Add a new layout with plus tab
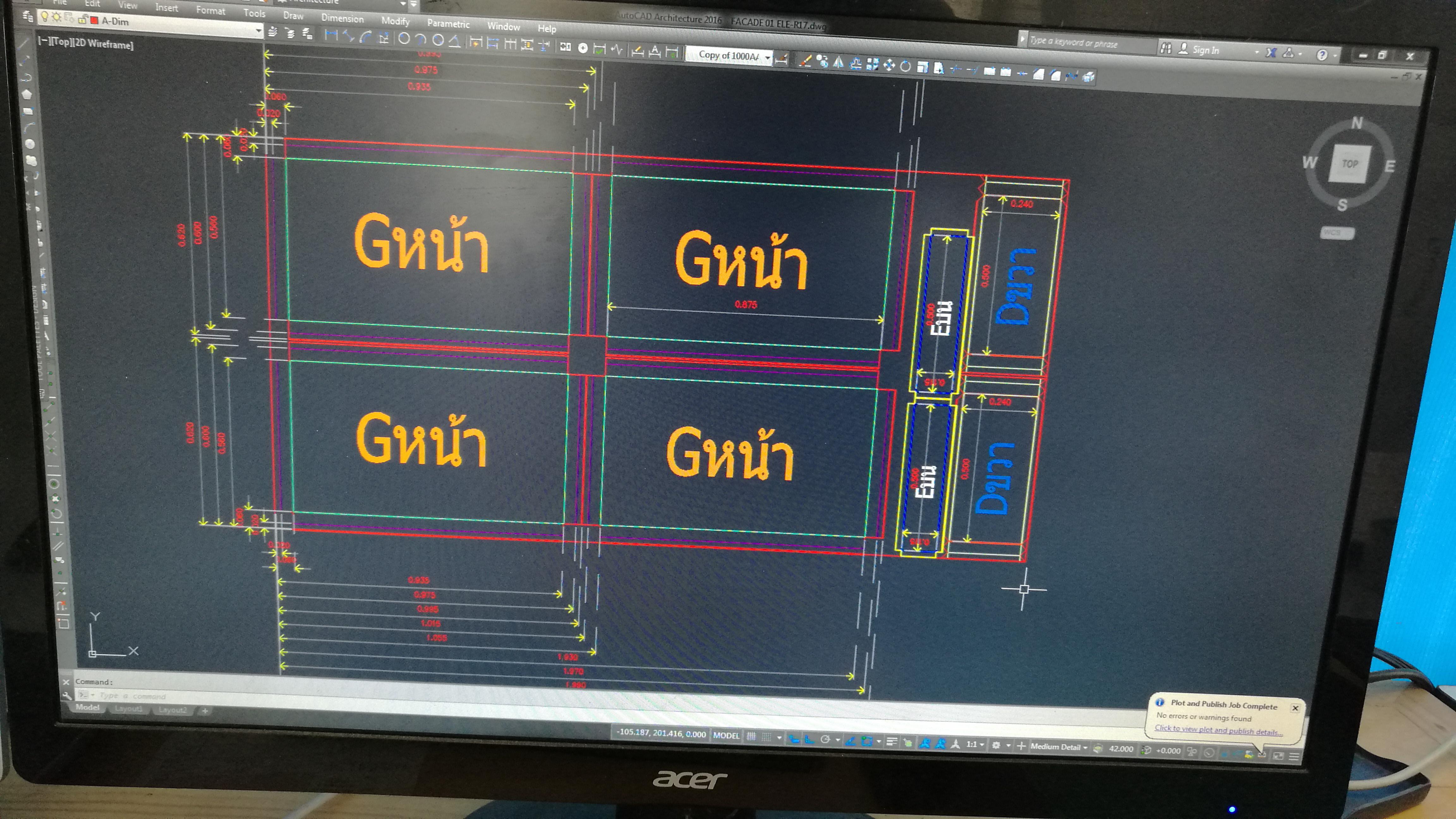1456x819 pixels. click(205, 711)
